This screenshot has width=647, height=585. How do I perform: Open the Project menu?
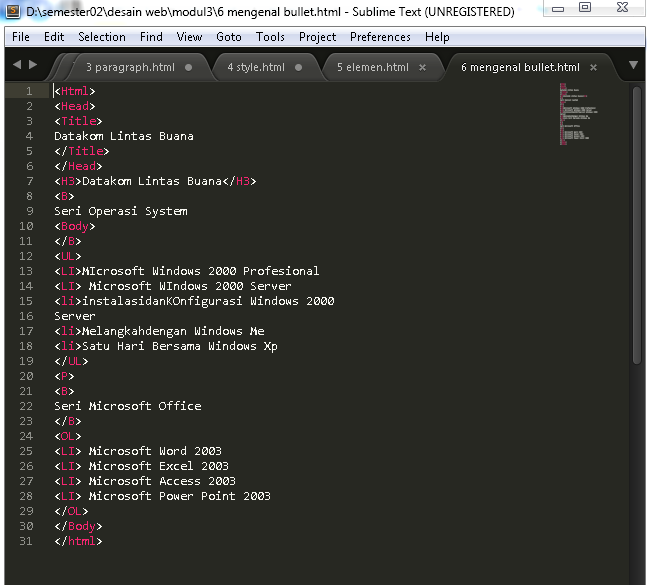point(317,37)
